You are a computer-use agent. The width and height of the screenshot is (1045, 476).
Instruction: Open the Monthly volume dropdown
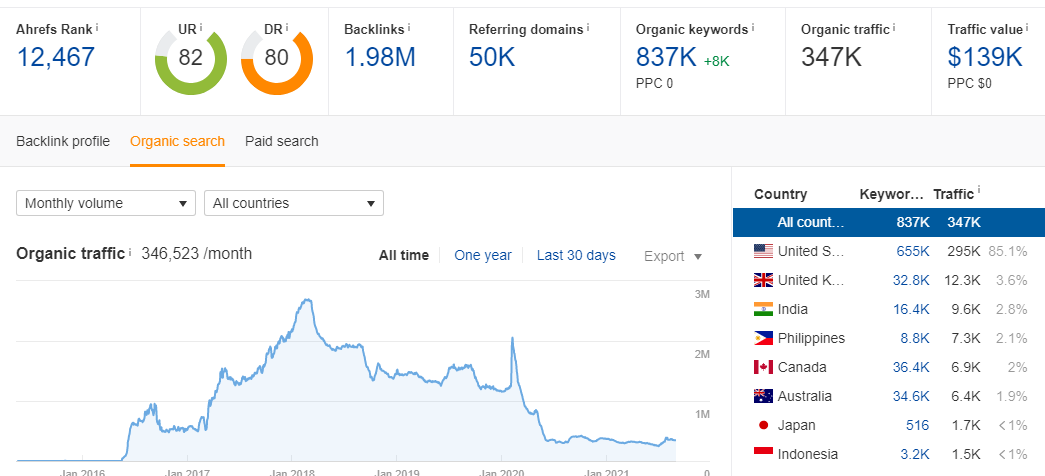pyautogui.click(x=106, y=203)
